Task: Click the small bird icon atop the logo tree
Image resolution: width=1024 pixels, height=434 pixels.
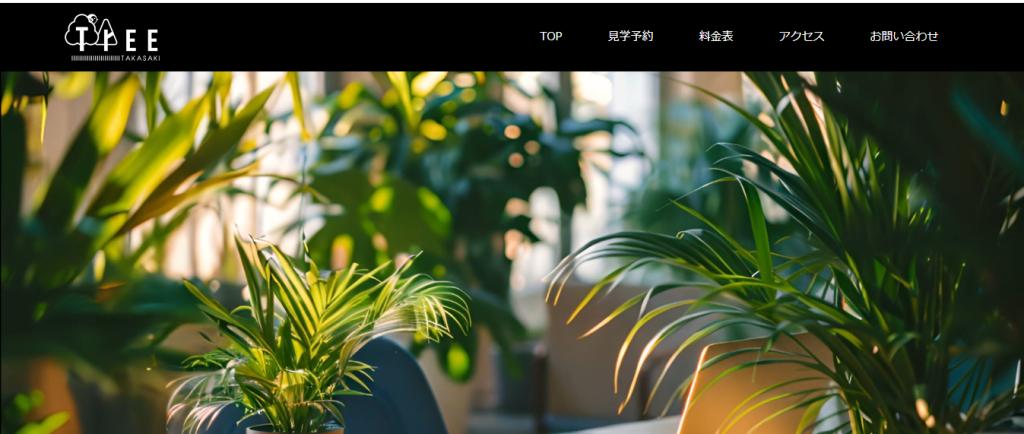Action: [x=93, y=18]
